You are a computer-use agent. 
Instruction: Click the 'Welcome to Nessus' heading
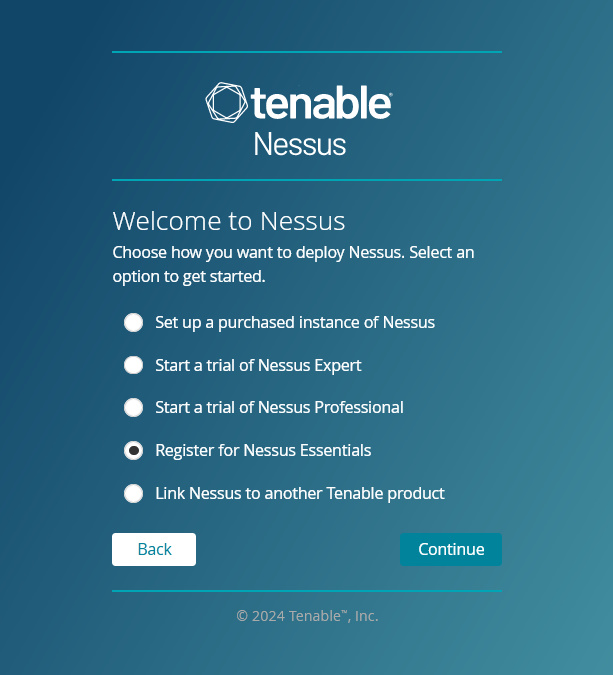point(229,221)
